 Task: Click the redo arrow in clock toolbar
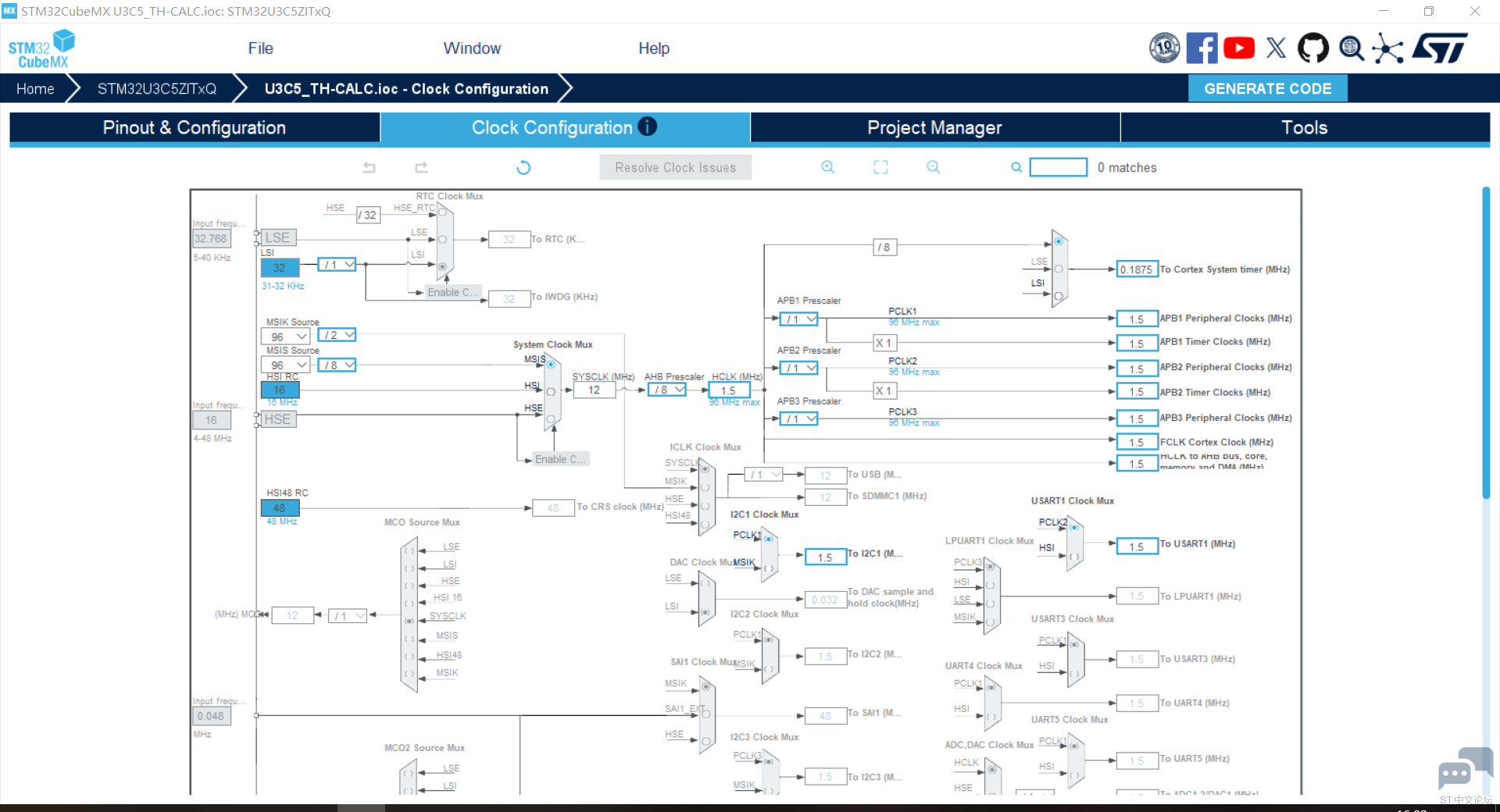click(421, 167)
